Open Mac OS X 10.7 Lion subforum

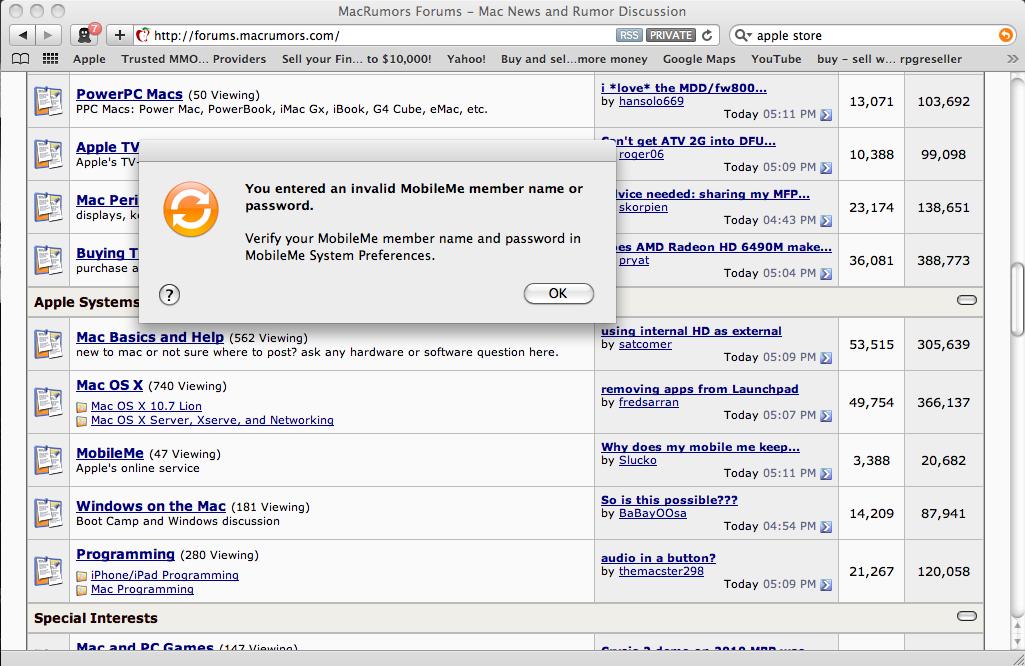(146, 406)
